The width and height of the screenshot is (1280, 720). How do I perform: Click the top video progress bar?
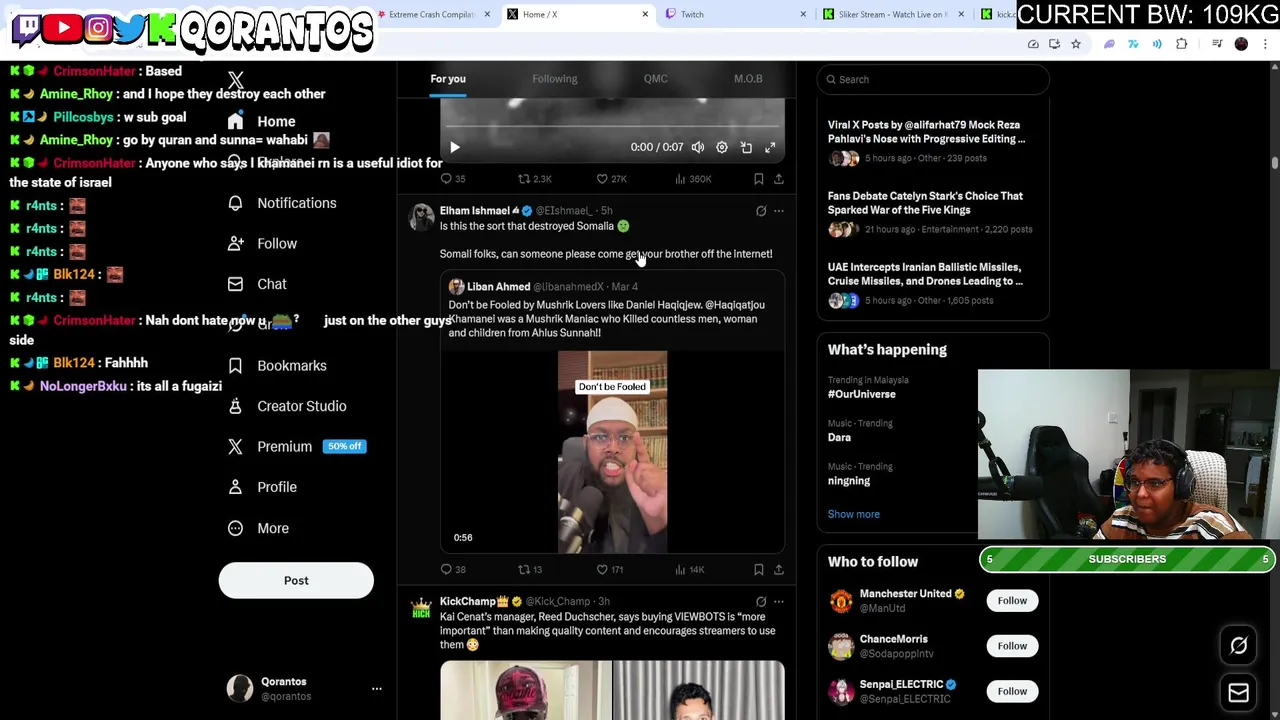(x=612, y=127)
